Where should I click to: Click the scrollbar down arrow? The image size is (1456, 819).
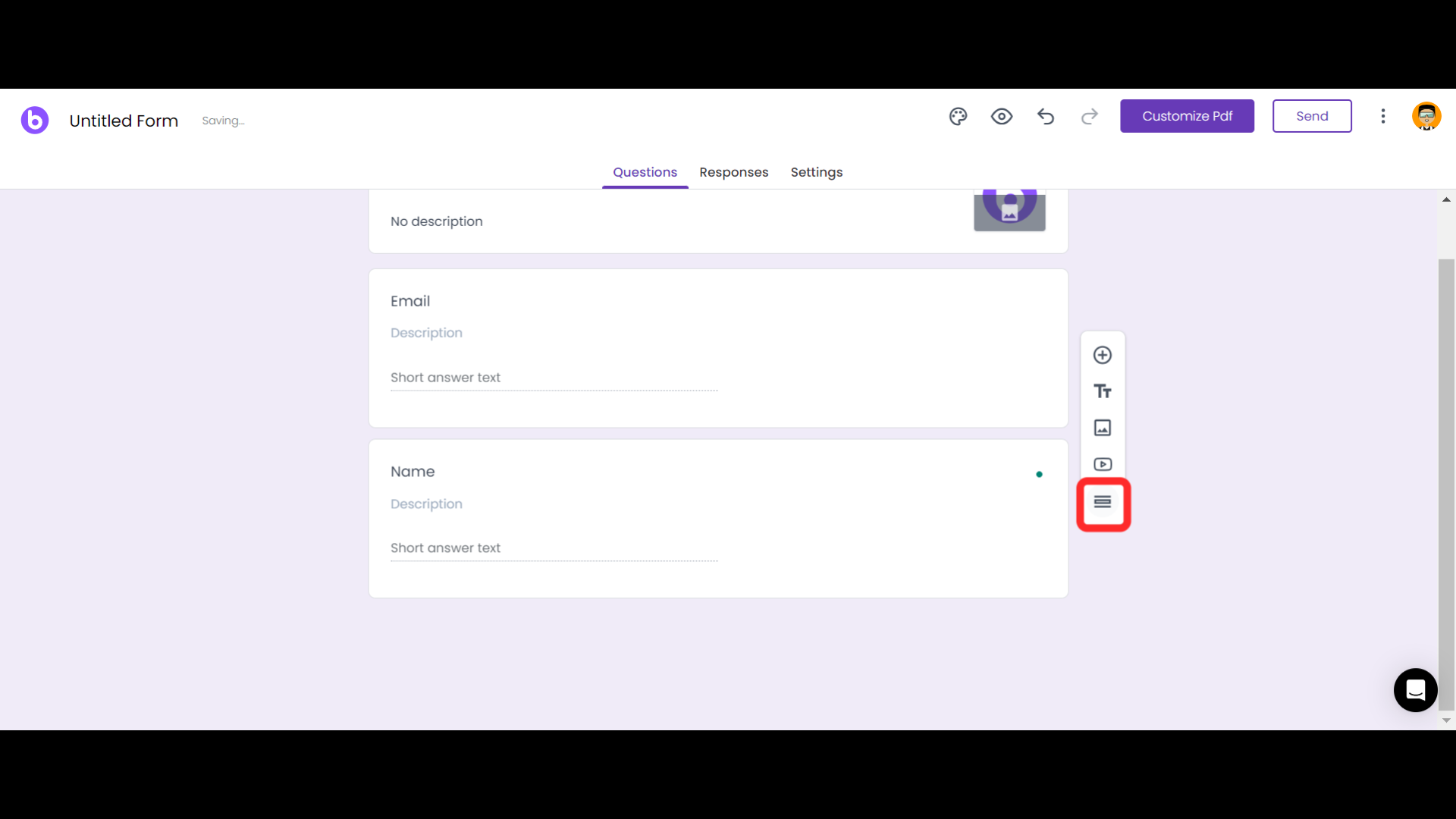1446,721
